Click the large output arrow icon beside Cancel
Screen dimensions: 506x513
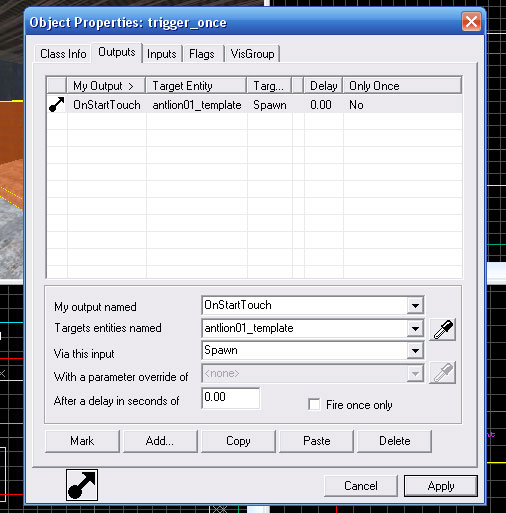click(82, 485)
